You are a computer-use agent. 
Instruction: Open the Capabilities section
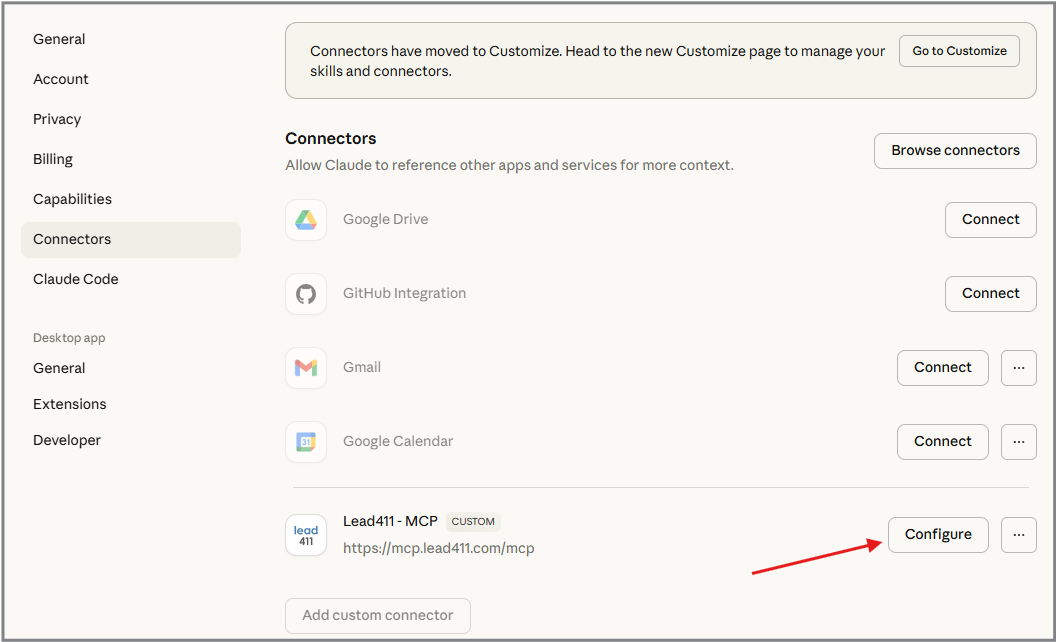[x=72, y=199]
